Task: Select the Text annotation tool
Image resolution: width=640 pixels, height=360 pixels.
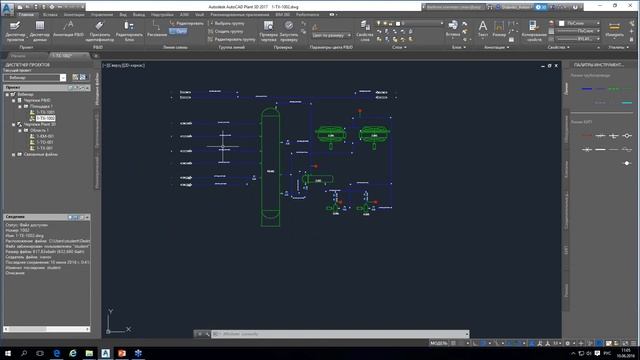Action: click(x=482, y=29)
